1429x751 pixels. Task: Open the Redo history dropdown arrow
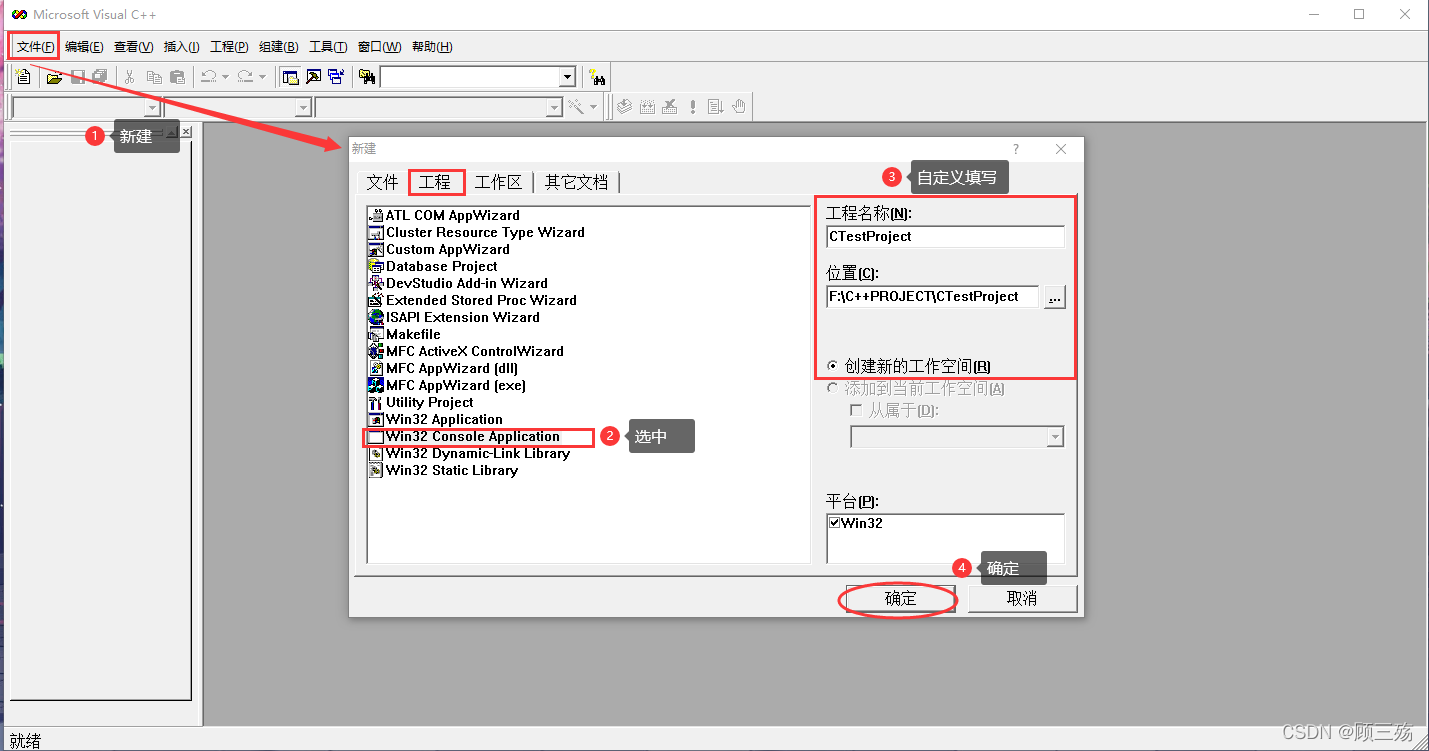pyautogui.click(x=262, y=77)
